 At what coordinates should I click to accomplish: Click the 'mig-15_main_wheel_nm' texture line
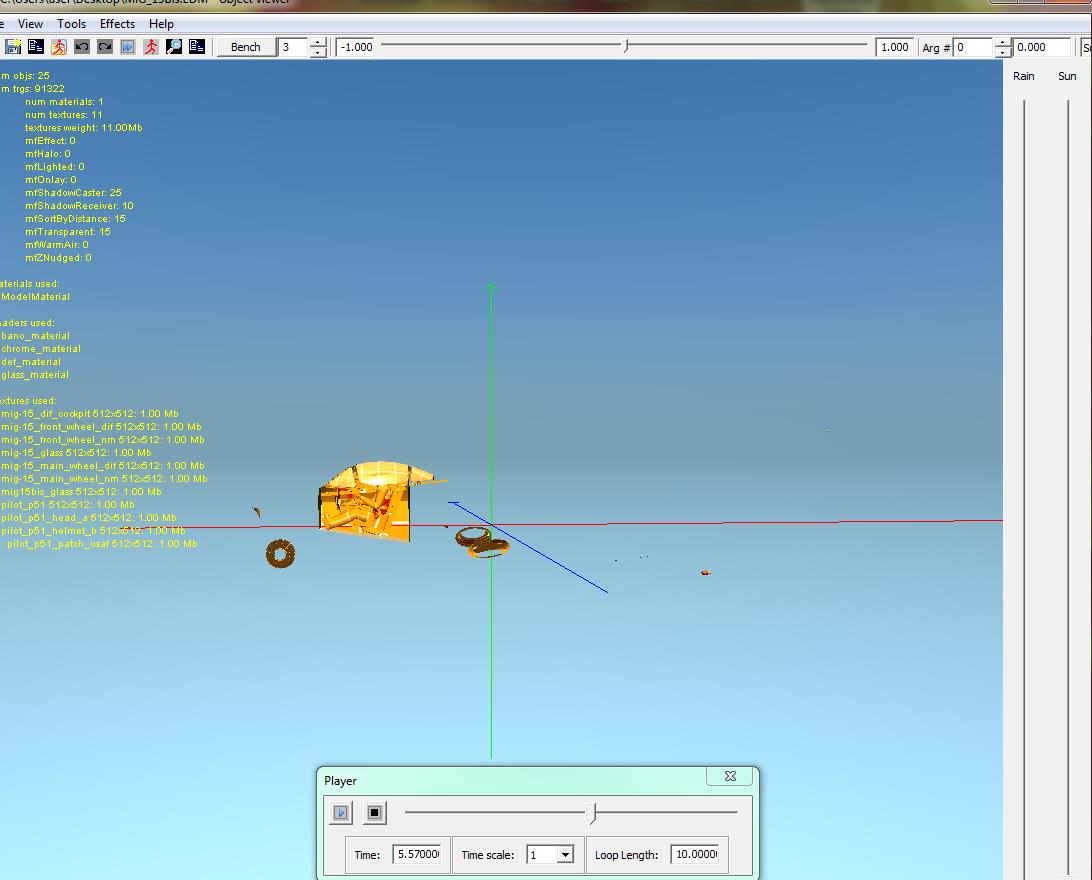coord(104,478)
